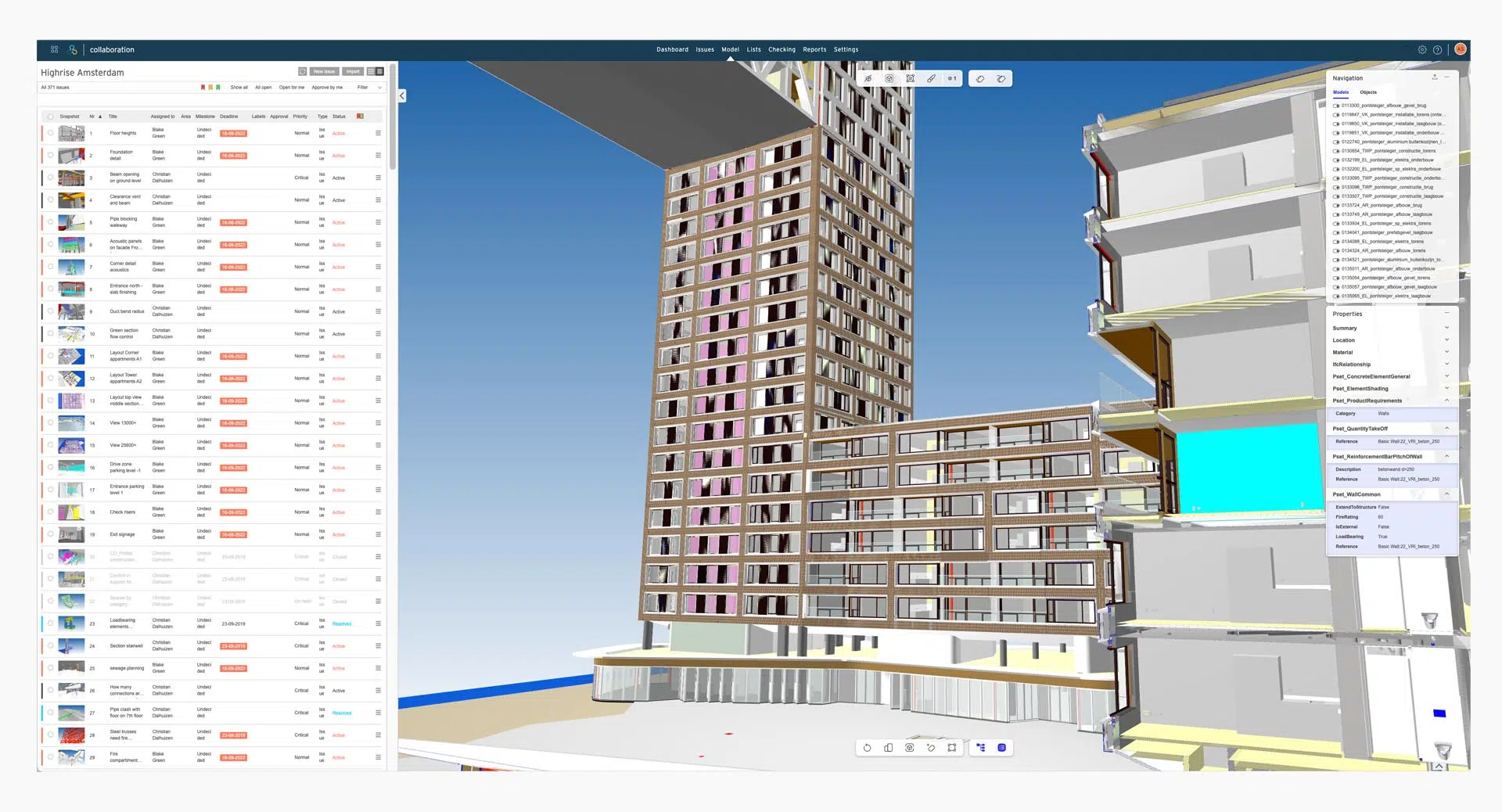Open row menu for Floor heights issue
Image resolution: width=1502 pixels, height=812 pixels.
coord(378,134)
